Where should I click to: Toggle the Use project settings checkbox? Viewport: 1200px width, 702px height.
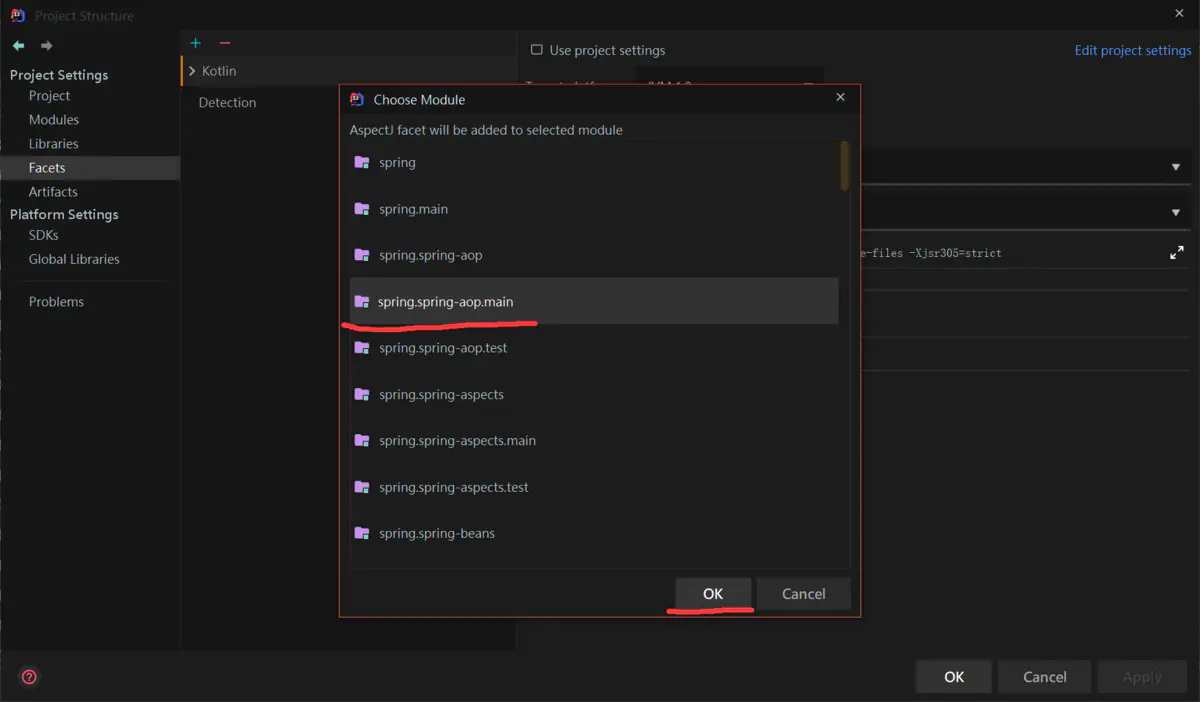point(537,50)
